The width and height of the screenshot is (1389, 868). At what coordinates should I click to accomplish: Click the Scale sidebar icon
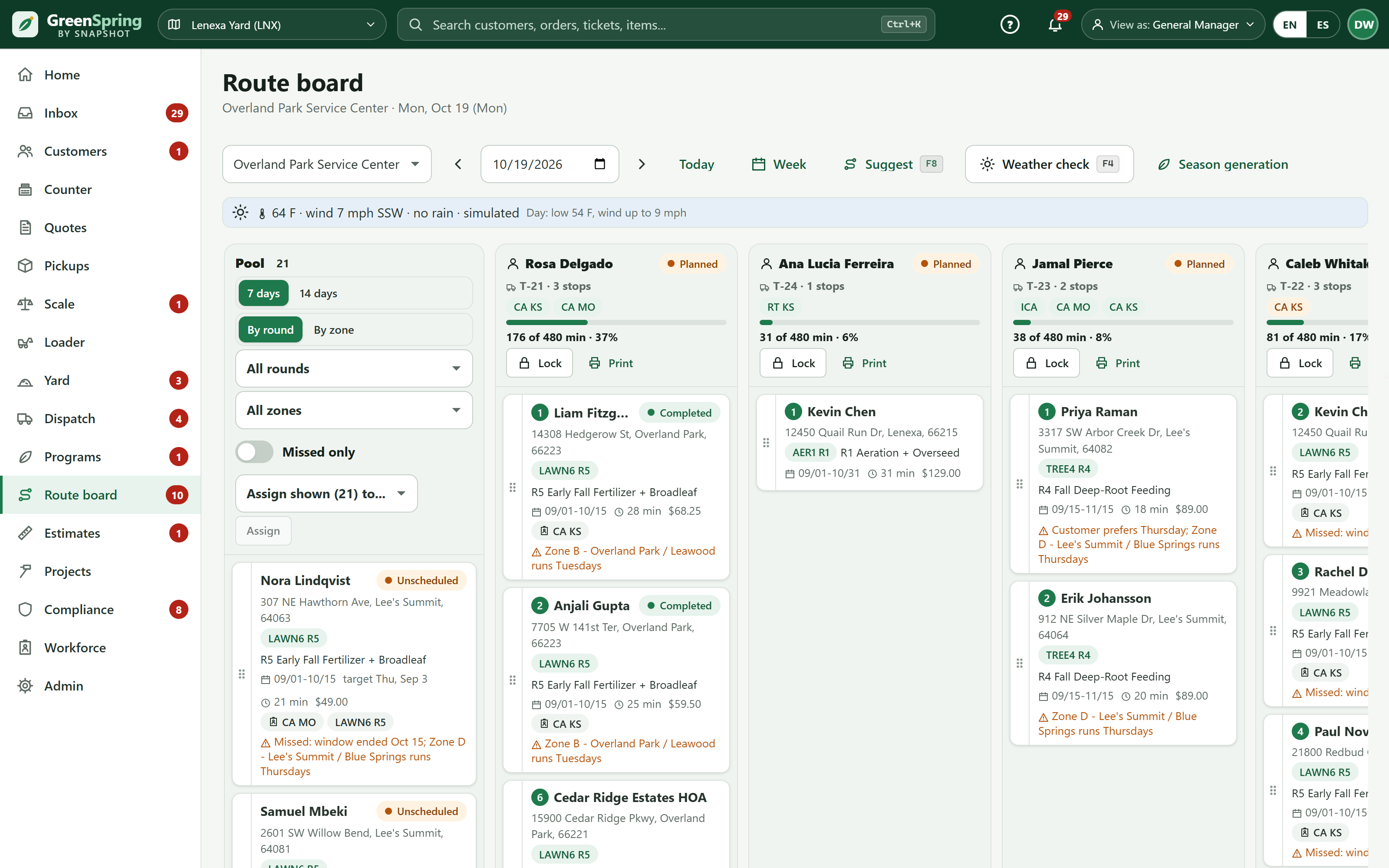(x=25, y=304)
